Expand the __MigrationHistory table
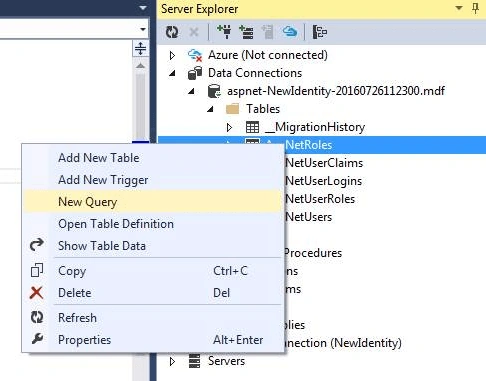This screenshot has height=381, width=486. [229, 127]
